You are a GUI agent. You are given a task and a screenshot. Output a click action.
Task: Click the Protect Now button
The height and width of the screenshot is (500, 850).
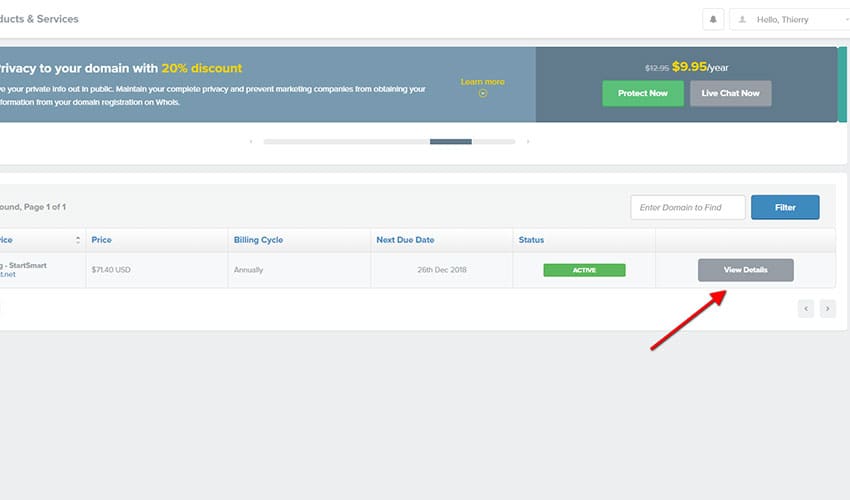click(x=643, y=93)
